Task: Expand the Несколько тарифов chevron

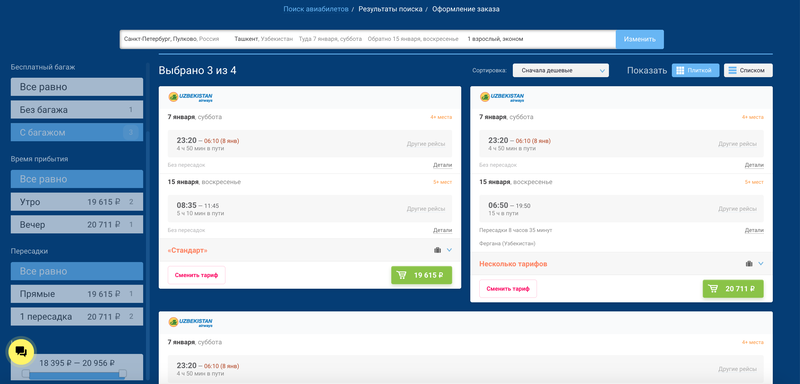Action: 761,264
